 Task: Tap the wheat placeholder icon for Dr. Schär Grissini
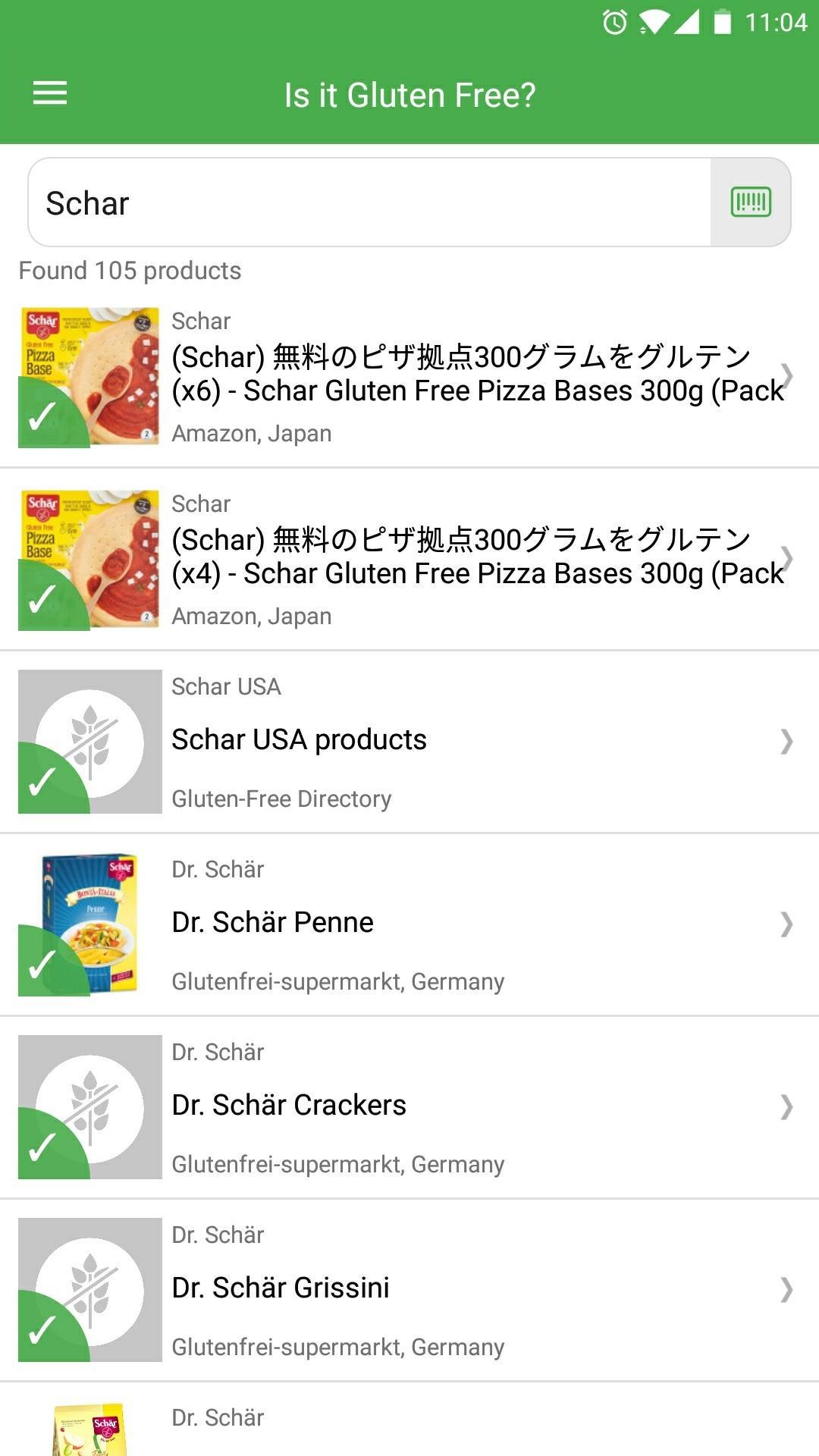pos(90,1290)
